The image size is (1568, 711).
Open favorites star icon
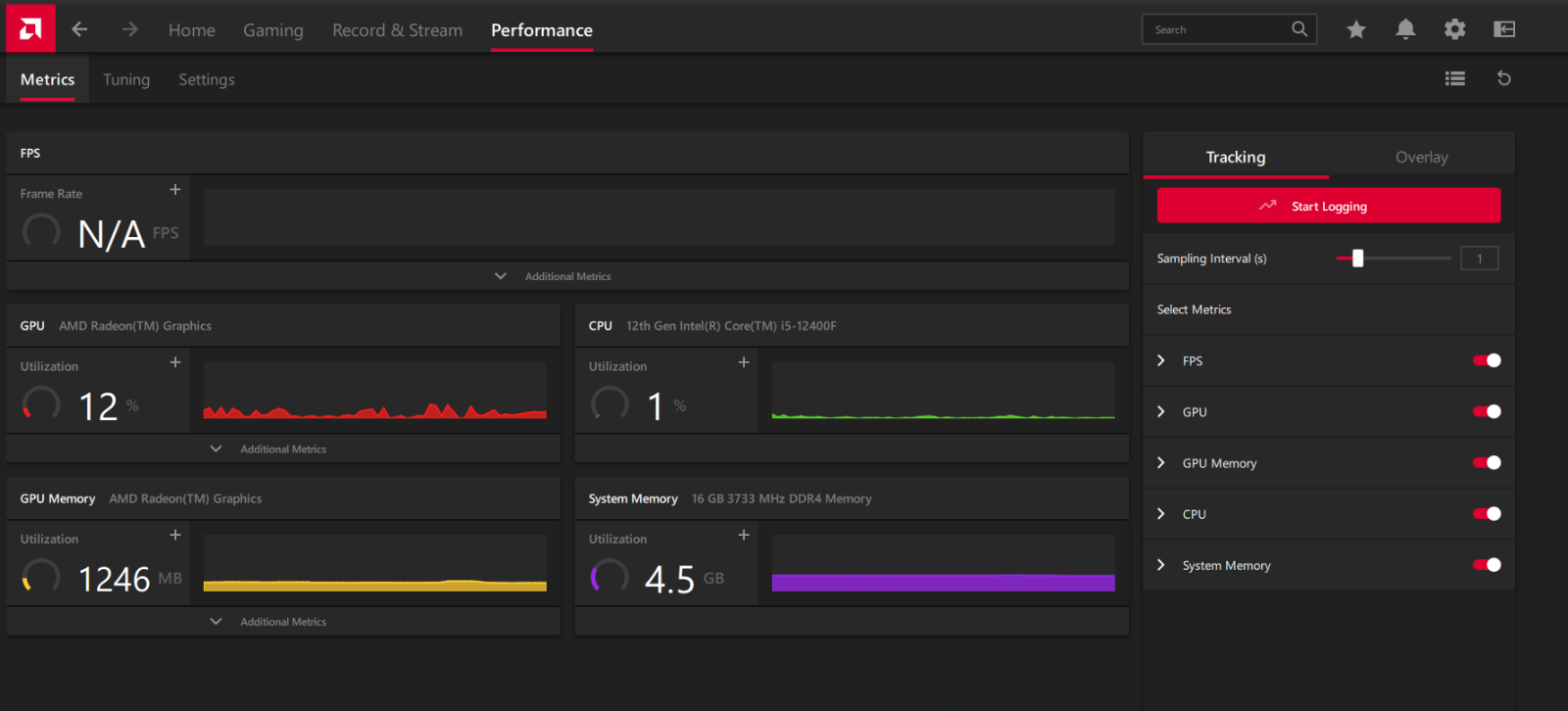1356,29
